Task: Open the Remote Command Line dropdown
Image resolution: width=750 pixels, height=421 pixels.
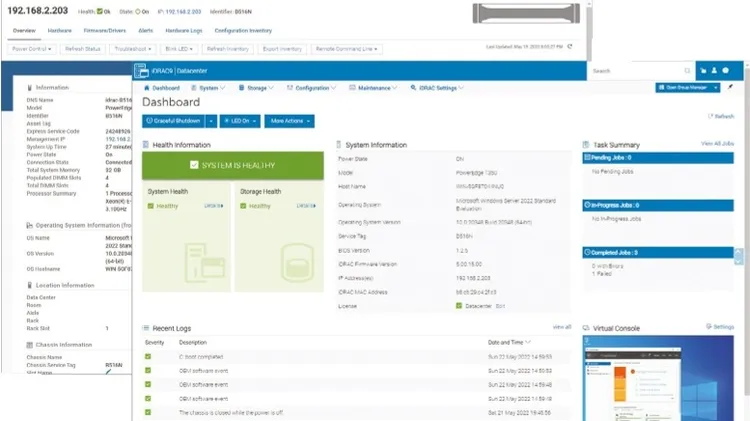Action: click(x=347, y=49)
